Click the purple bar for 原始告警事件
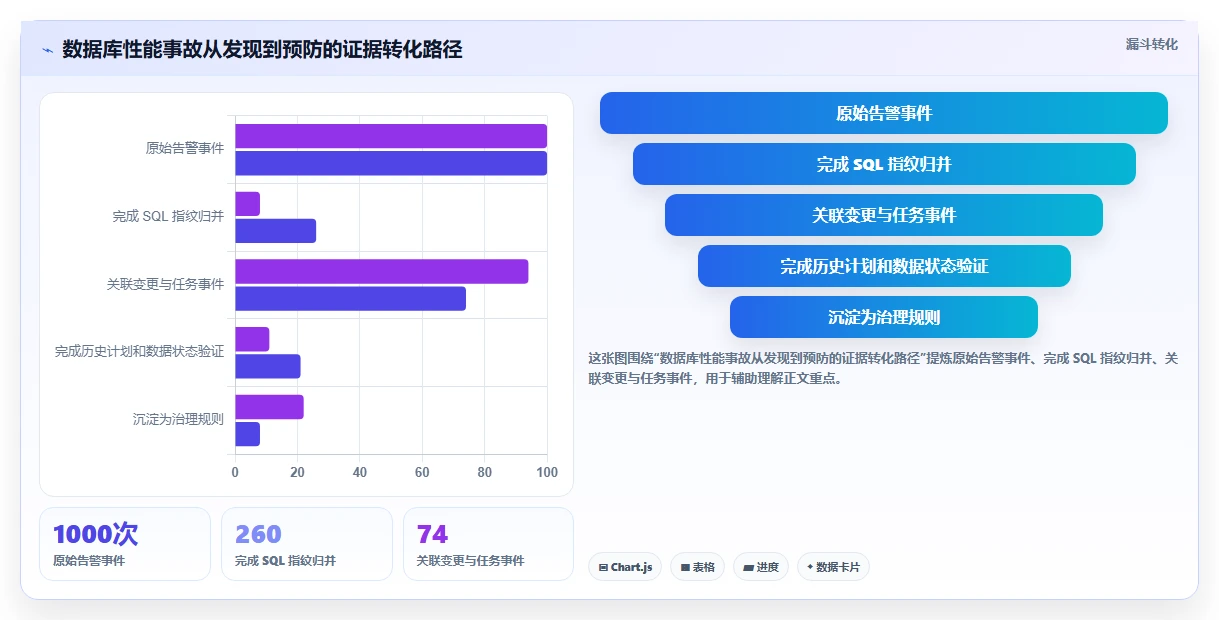Viewport: 1219px width, 620px height. (x=391, y=136)
